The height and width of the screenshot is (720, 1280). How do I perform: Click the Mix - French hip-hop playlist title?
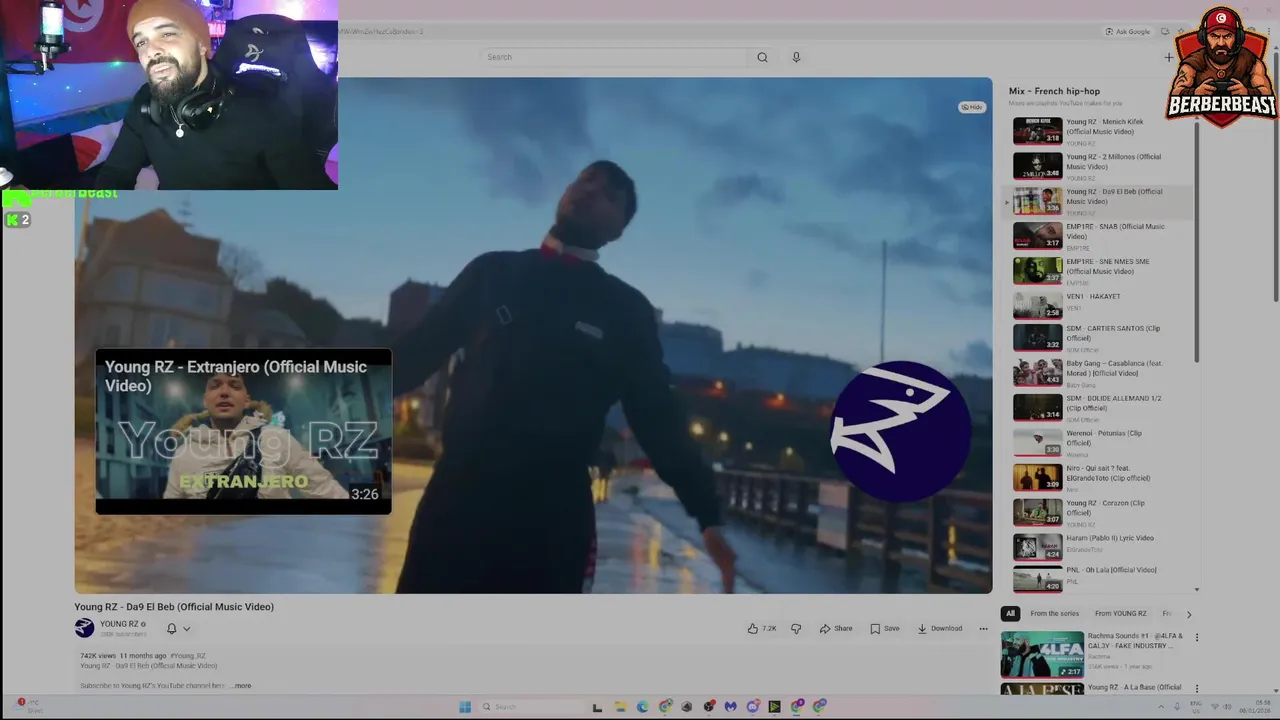pyautogui.click(x=1054, y=91)
